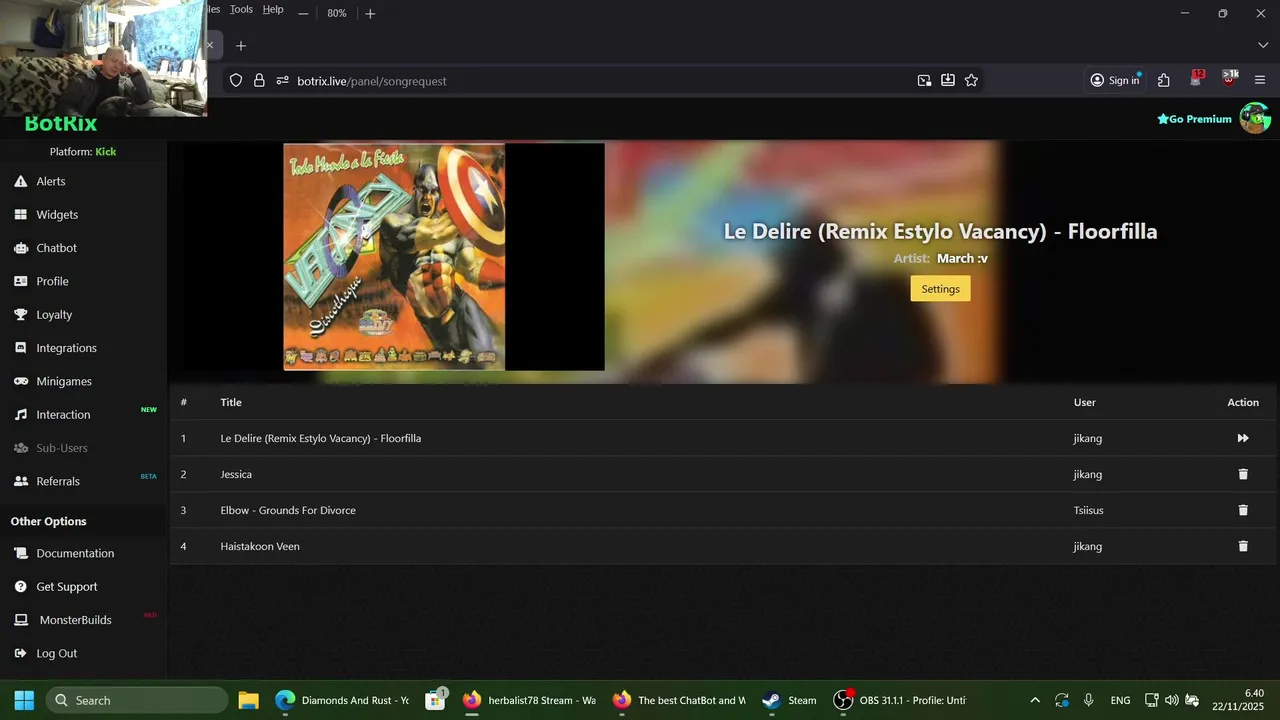Click the yellow Settings button
Image resolution: width=1280 pixels, height=720 pixels.
940,289
